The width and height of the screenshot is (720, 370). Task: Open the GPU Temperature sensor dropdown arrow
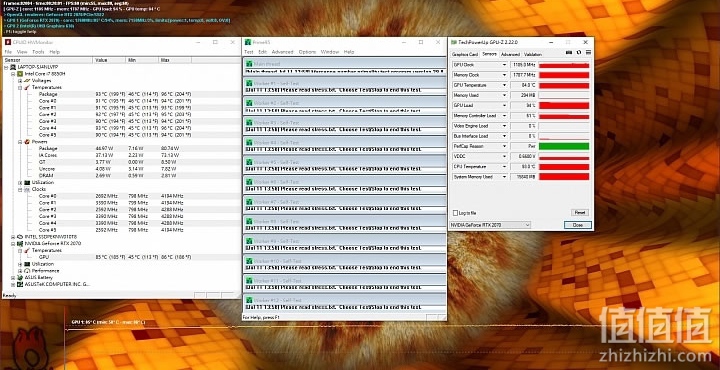[x=504, y=85]
